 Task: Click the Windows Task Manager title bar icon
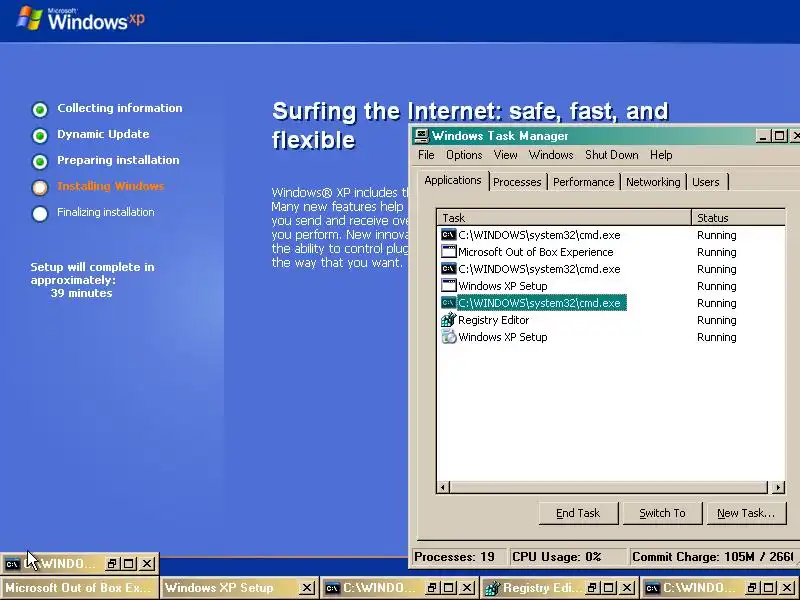pos(421,136)
